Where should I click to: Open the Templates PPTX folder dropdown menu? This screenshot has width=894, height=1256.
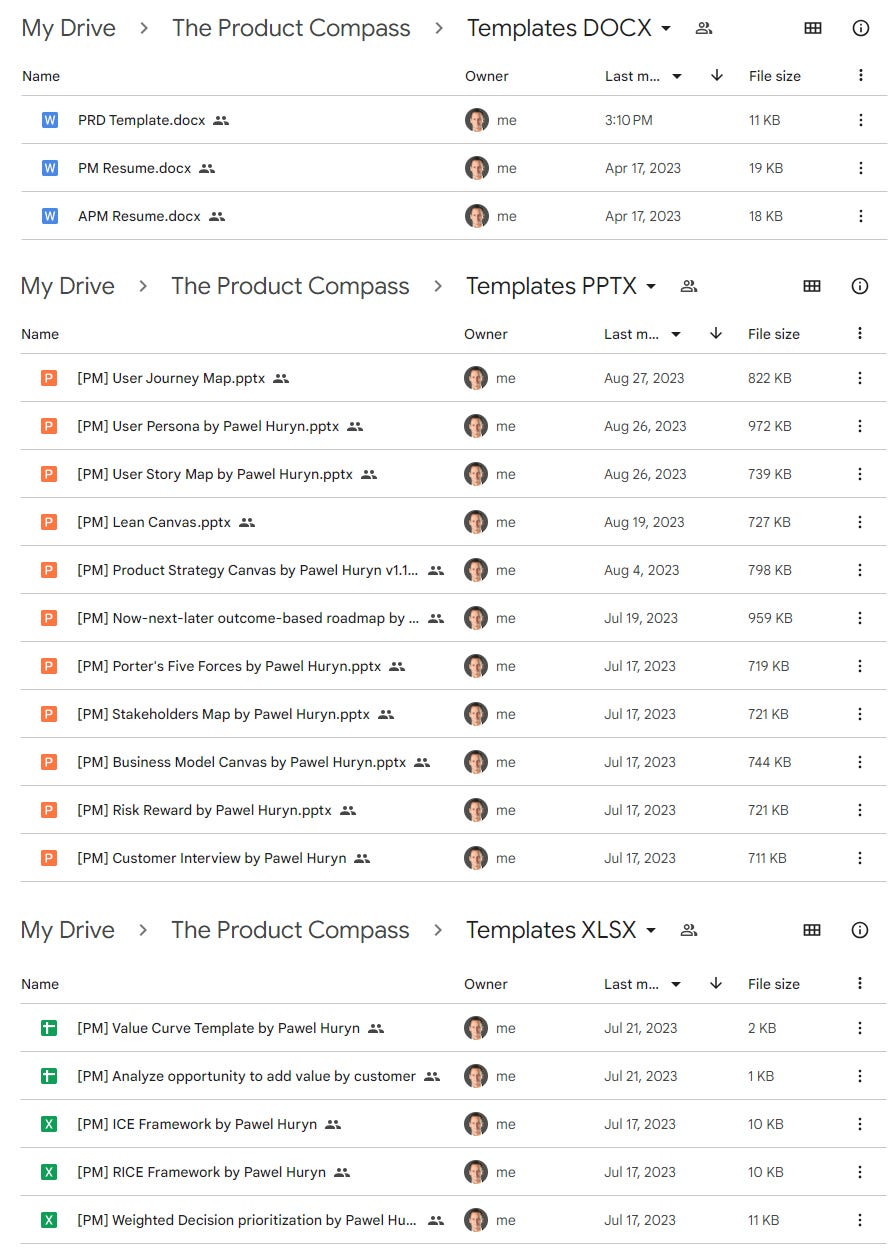pos(651,287)
